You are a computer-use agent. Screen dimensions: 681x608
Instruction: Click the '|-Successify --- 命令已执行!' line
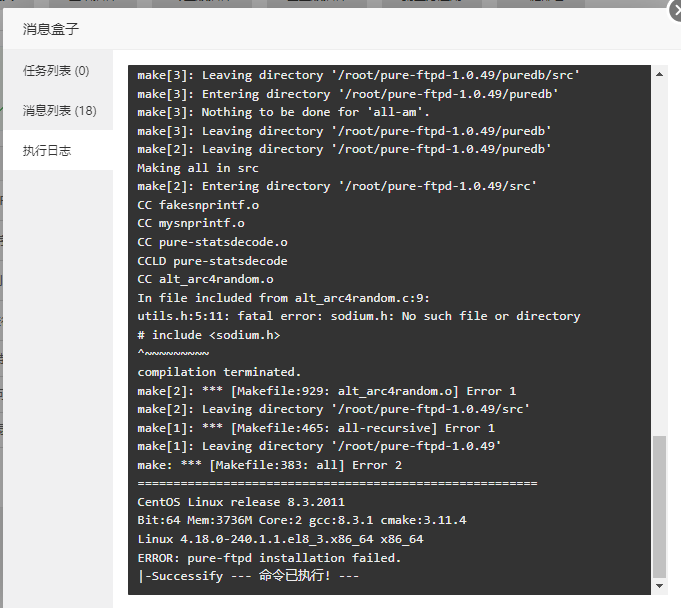[x=248, y=576]
